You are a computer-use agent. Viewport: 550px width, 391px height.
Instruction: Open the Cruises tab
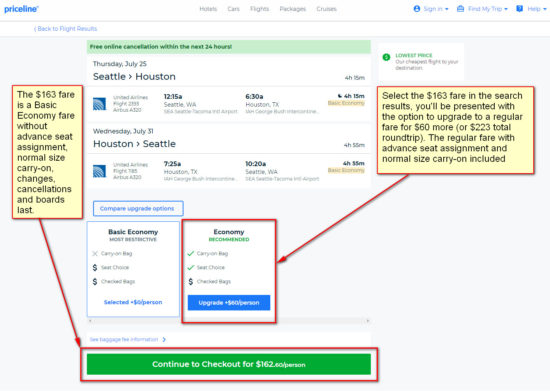326,9
